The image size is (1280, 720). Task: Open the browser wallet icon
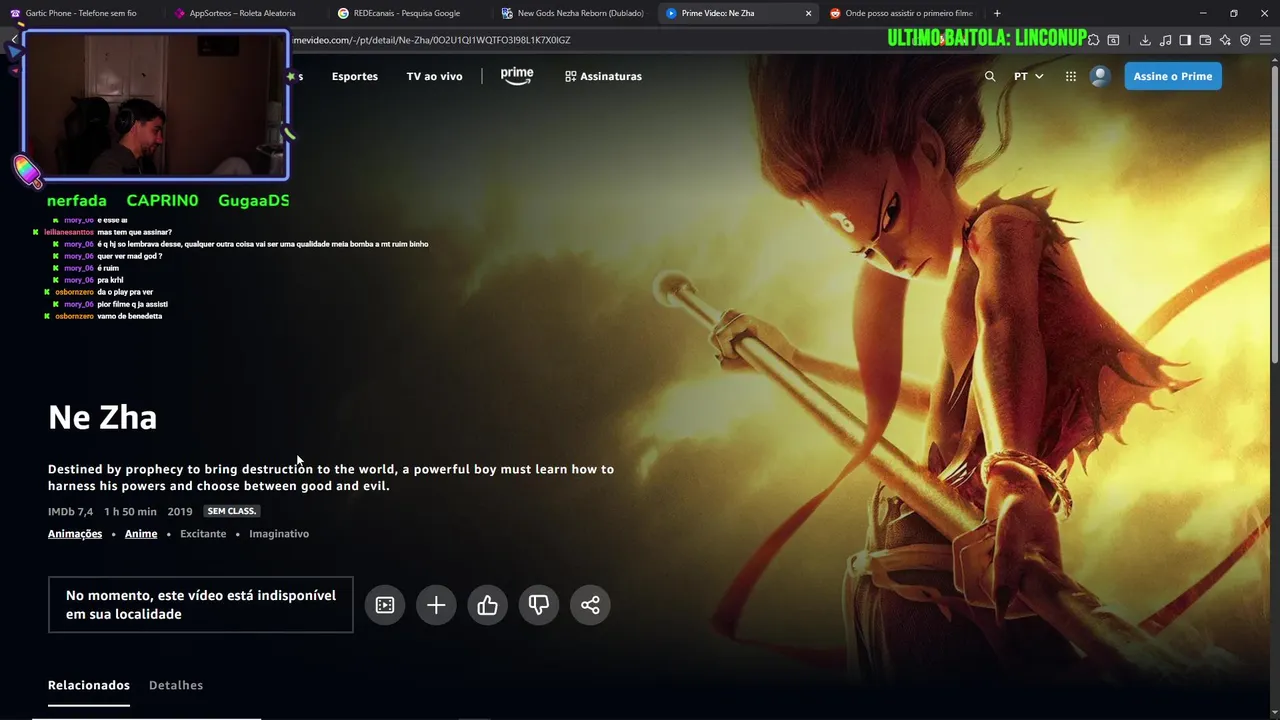[x=1205, y=40]
